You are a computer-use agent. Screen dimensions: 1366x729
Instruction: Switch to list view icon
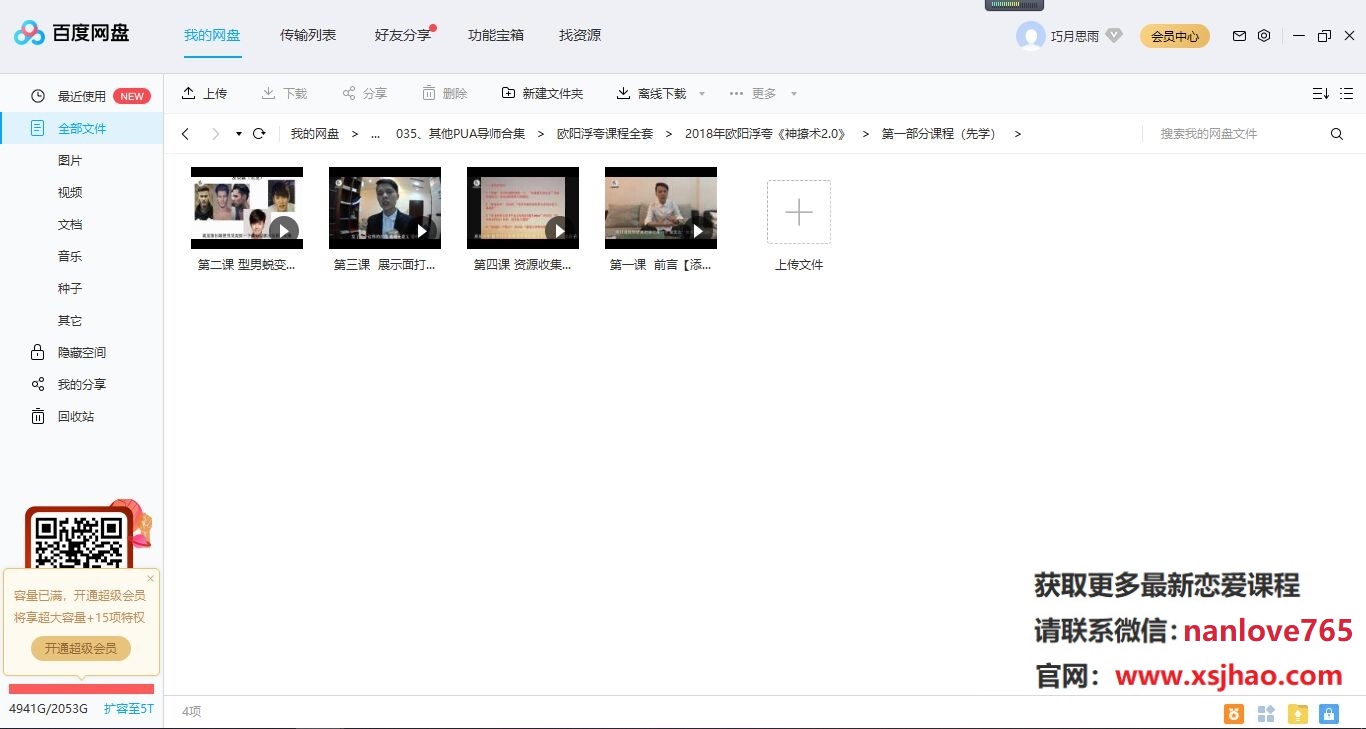(x=1347, y=93)
